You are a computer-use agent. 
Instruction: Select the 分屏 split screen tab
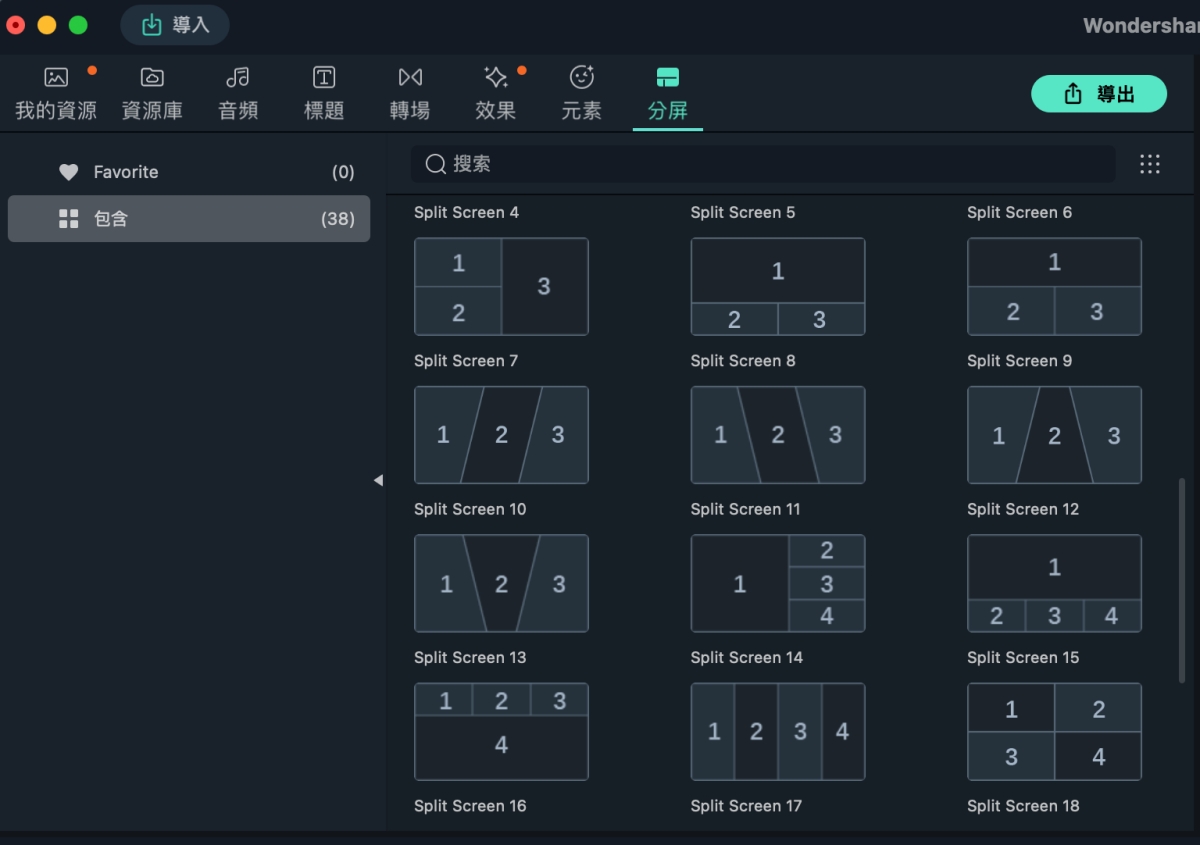(x=667, y=94)
